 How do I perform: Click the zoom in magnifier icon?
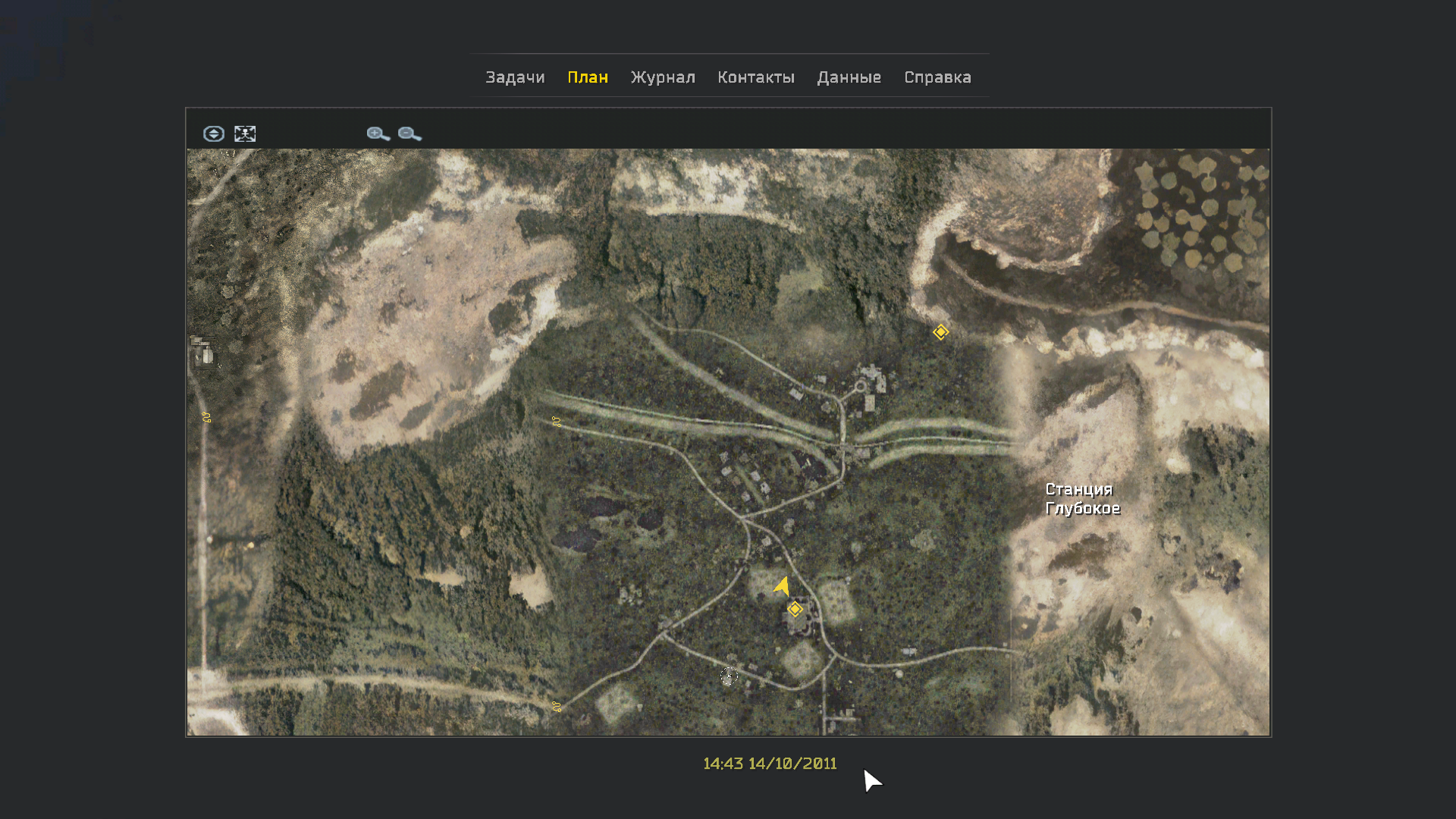coord(378,134)
